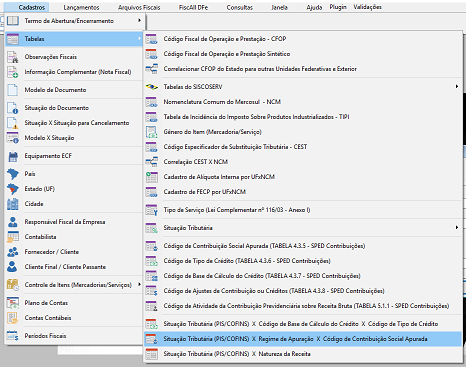Screen dimensions: 466x367
Task: Click the Responsável Fiscal da Empresa person icon
Action: [13, 222]
